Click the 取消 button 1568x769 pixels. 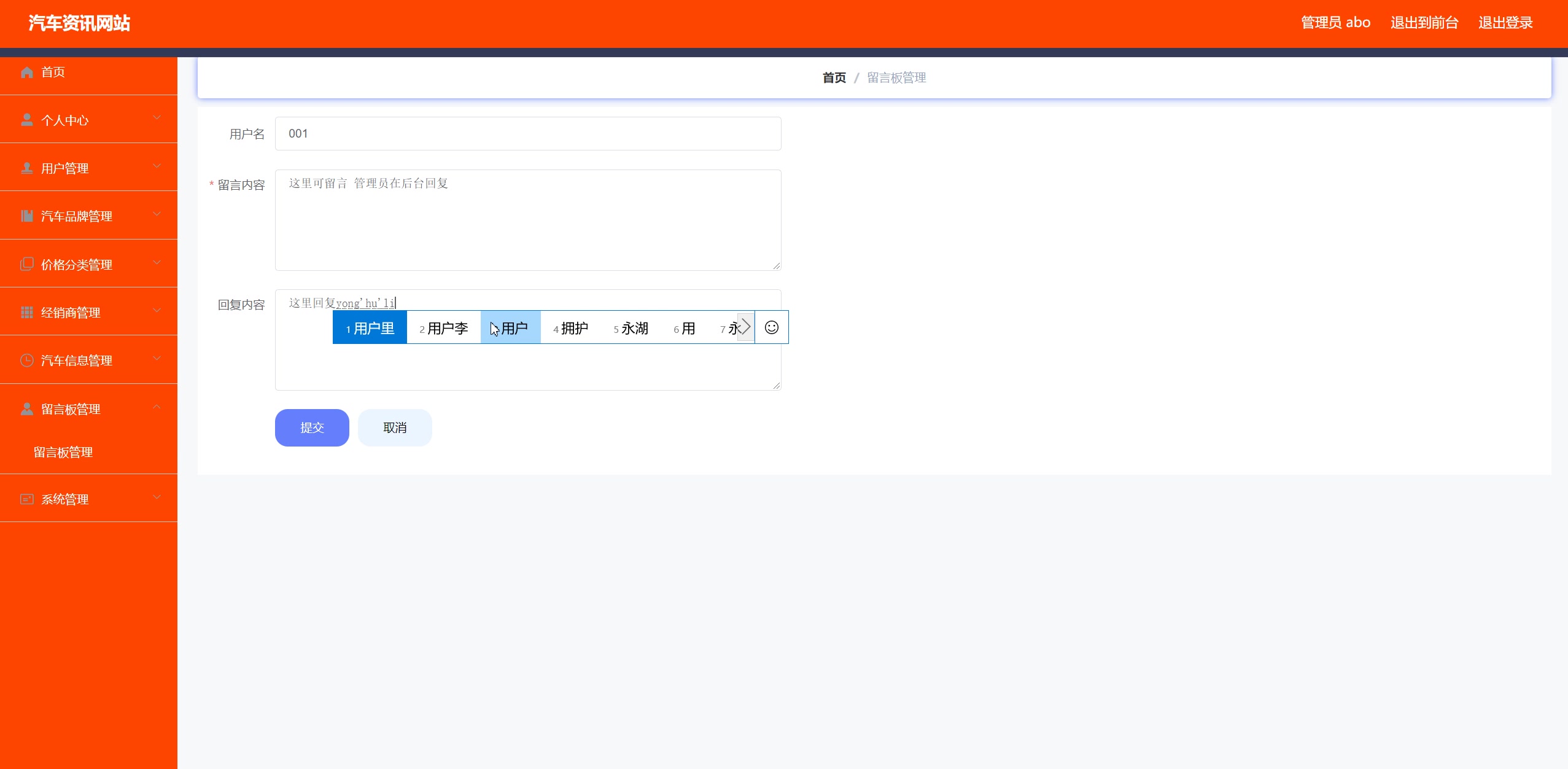395,427
